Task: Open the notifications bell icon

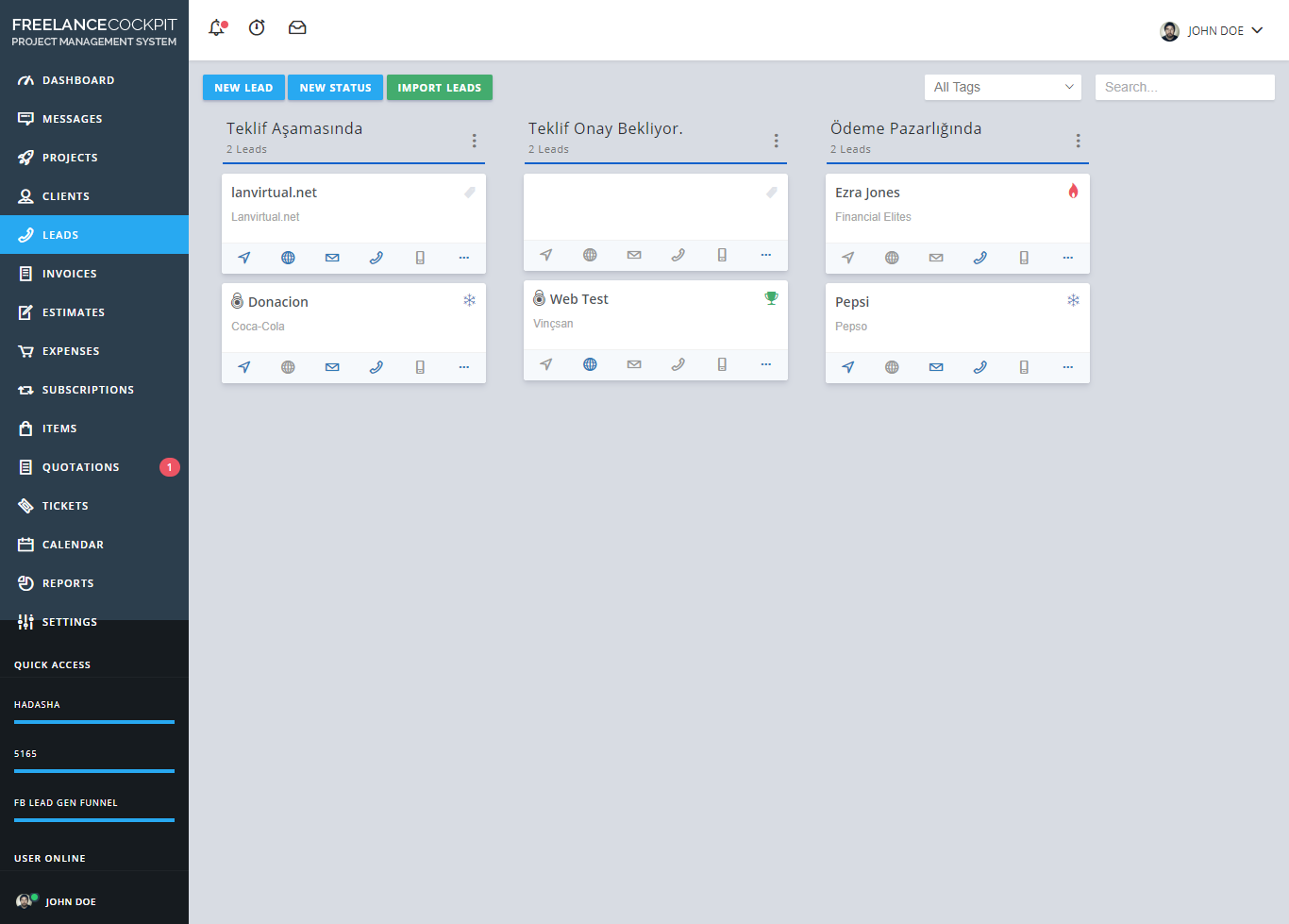Action: point(217,28)
